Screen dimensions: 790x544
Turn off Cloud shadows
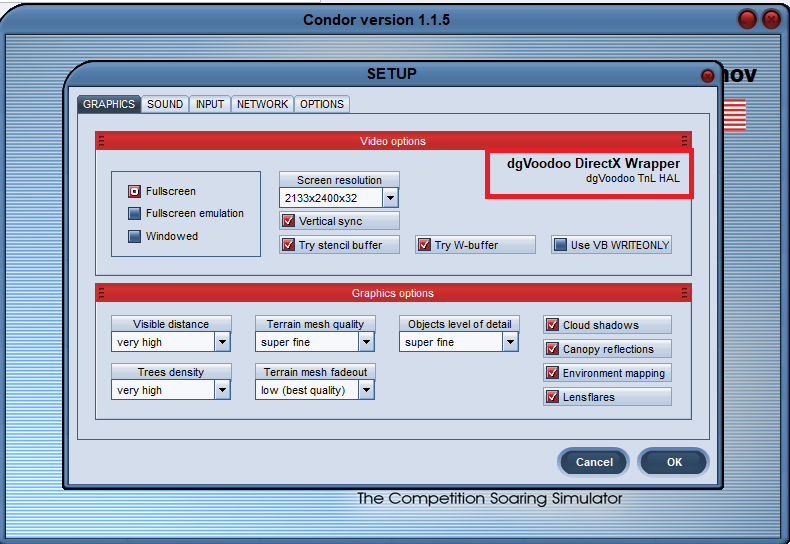[553, 325]
